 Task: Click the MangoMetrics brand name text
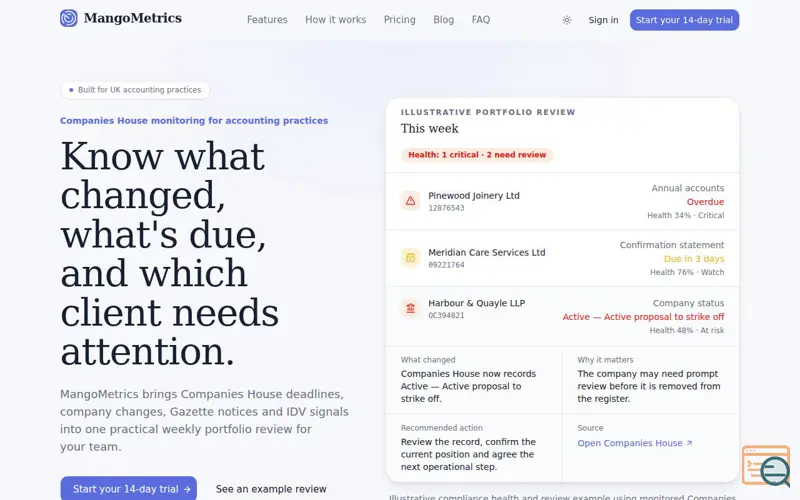pos(133,18)
